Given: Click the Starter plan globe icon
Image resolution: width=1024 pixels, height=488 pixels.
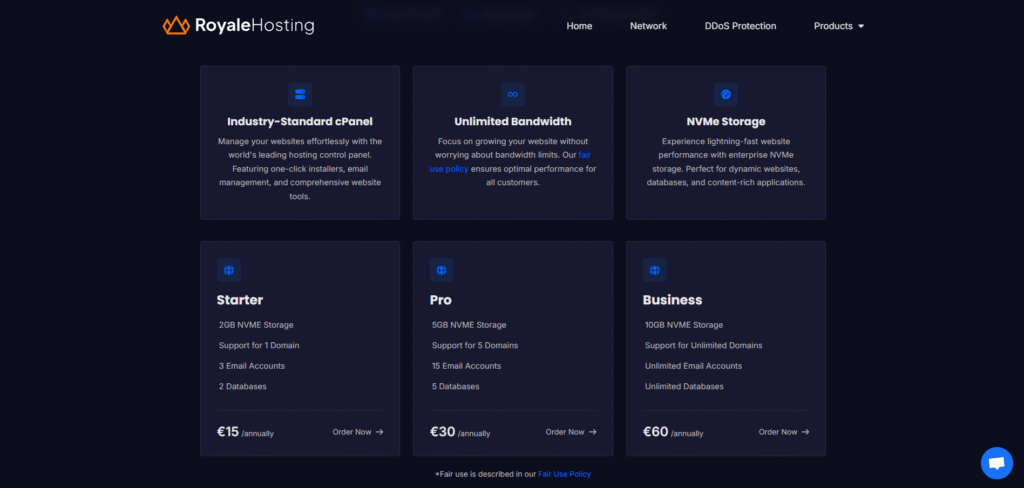Looking at the screenshot, I should coord(229,270).
